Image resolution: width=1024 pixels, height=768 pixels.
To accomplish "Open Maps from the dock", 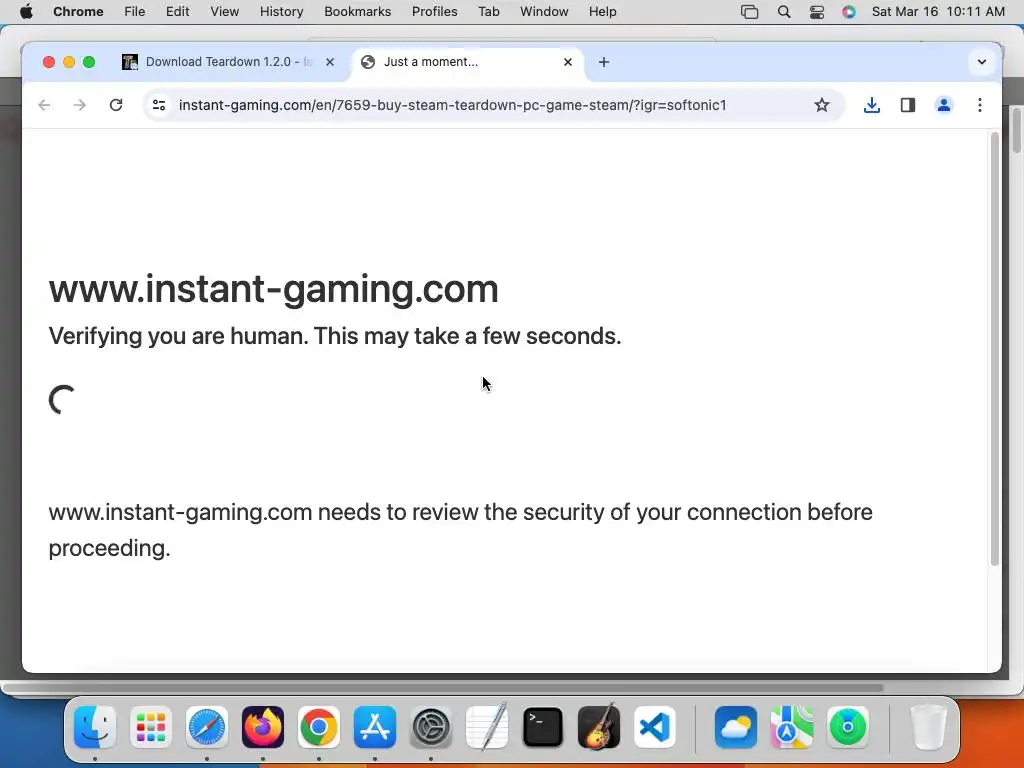I will click(x=792, y=727).
